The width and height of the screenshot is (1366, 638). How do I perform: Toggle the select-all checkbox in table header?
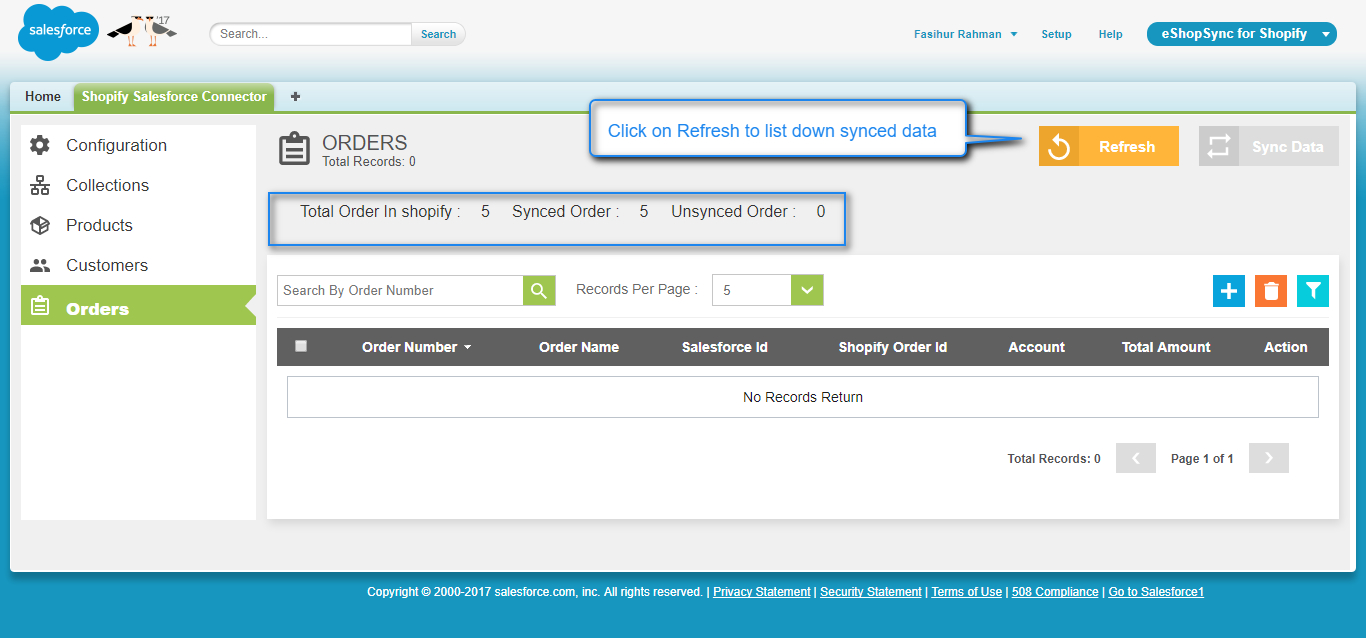pyautogui.click(x=301, y=346)
